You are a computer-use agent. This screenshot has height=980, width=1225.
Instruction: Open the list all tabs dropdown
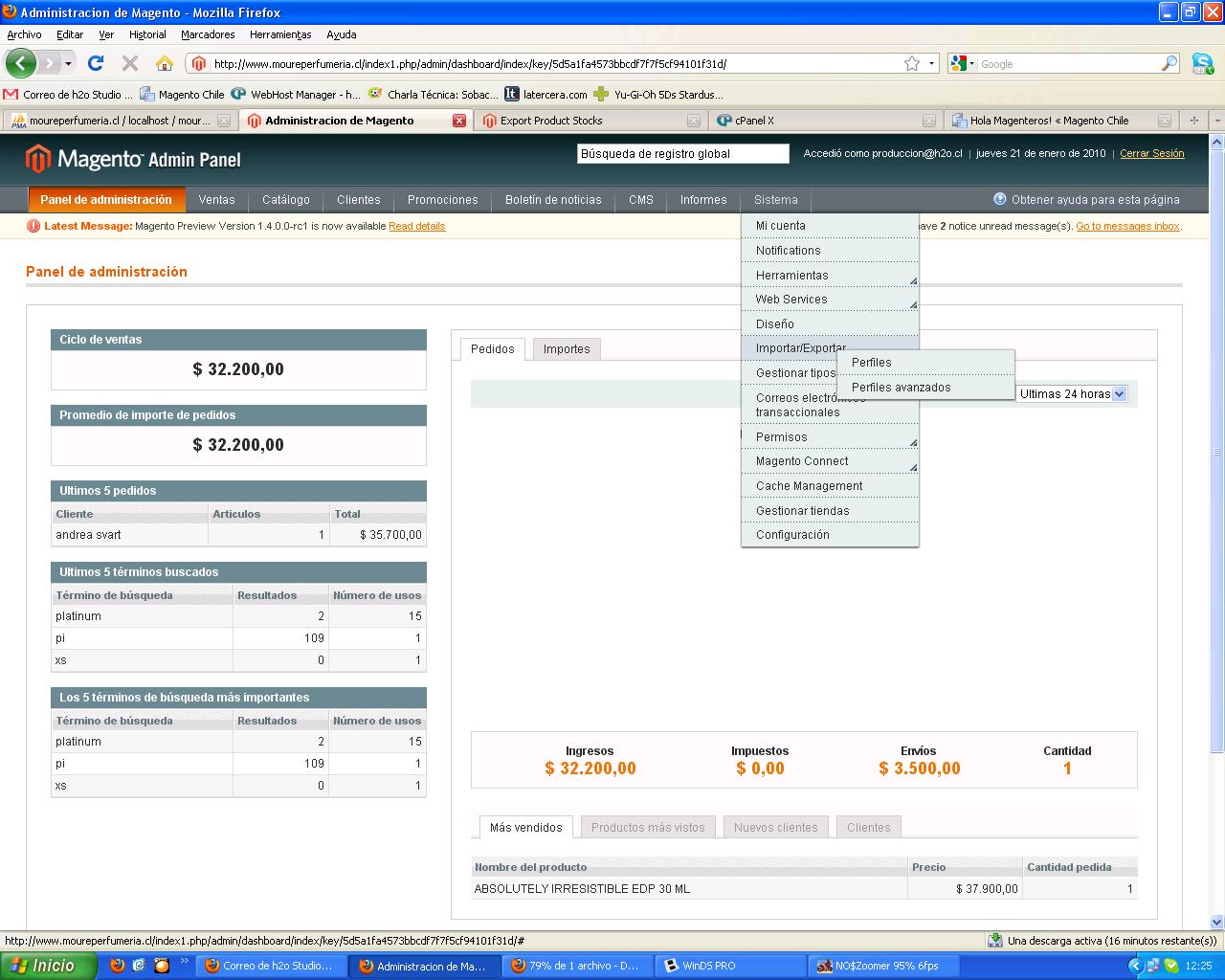1216,121
